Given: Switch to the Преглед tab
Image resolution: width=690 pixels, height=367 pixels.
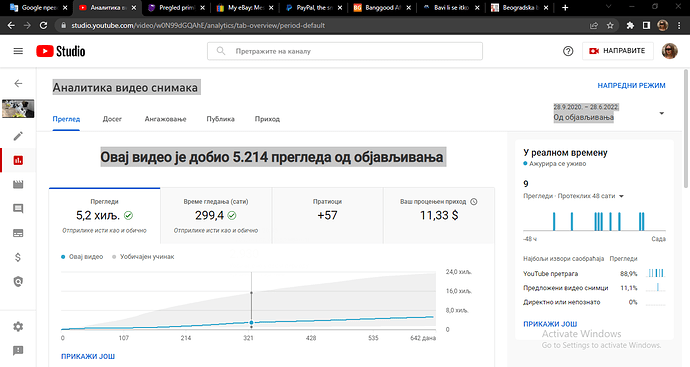Looking at the screenshot, I should coord(66,119).
